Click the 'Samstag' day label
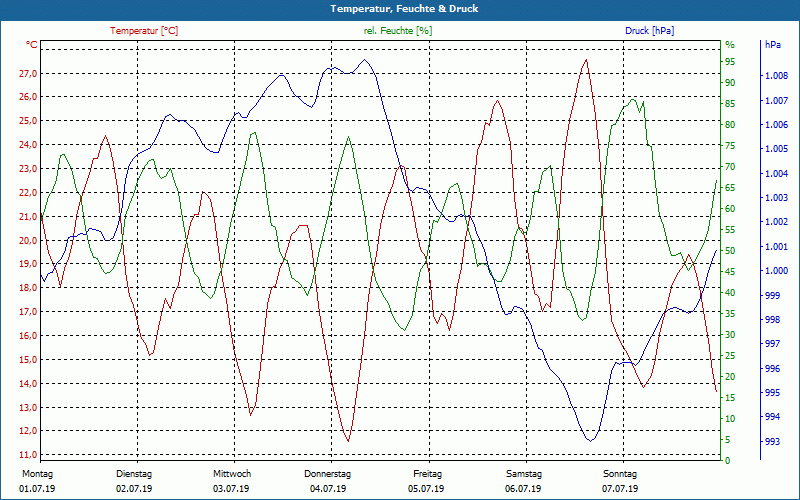 tap(524, 474)
